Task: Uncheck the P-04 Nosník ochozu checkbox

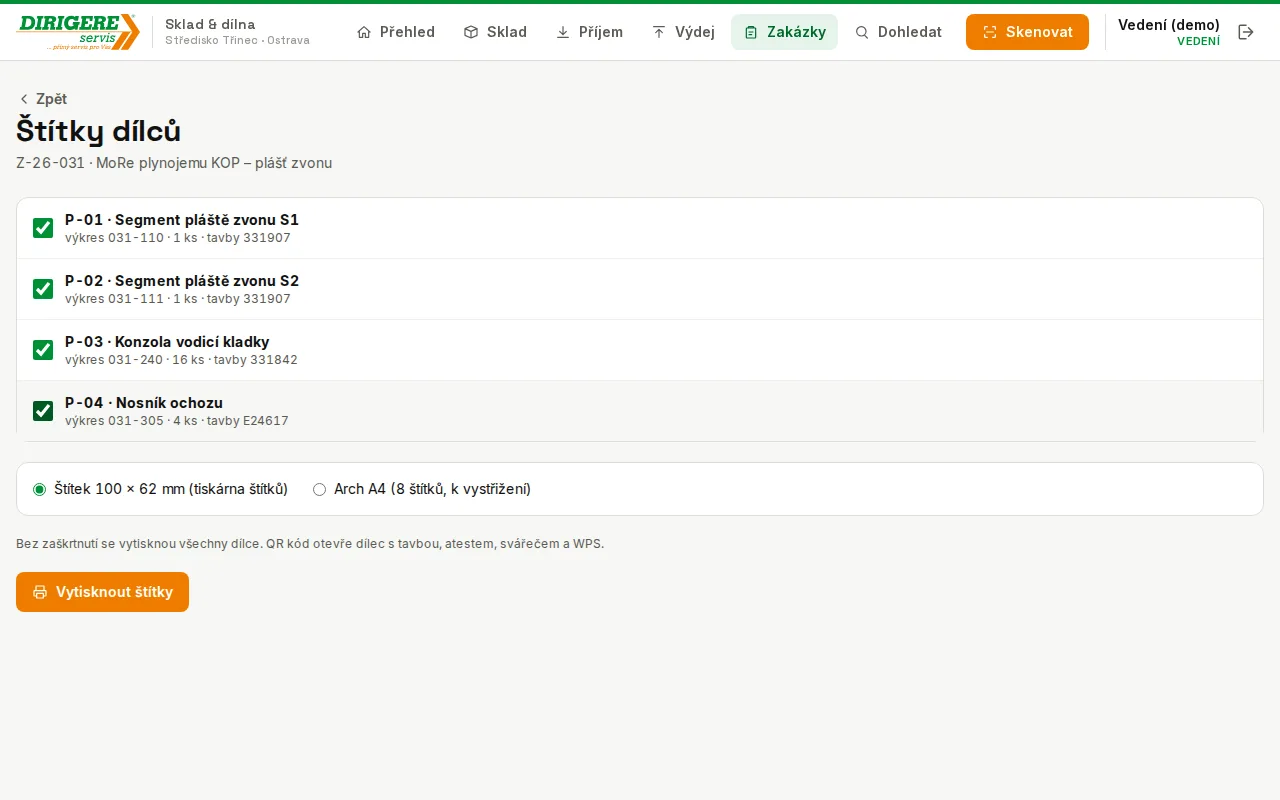Action: pyautogui.click(x=43, y=411)
